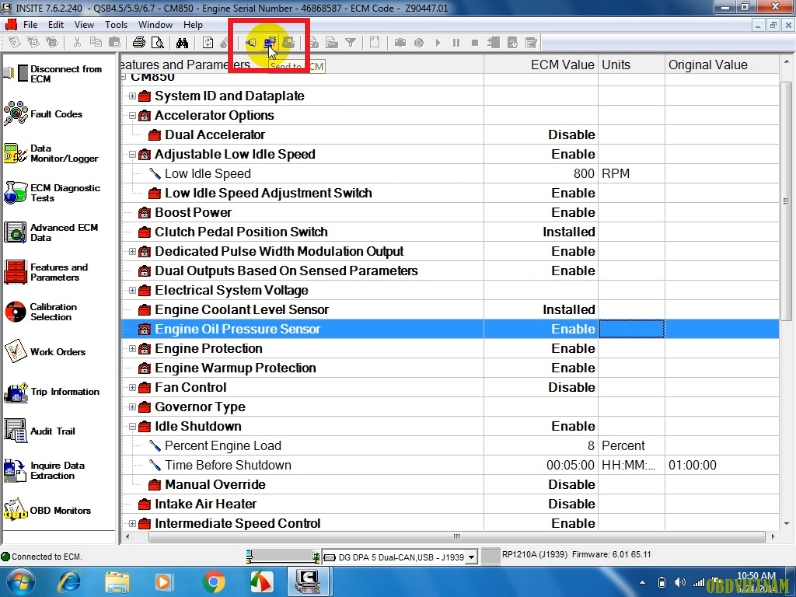Select the Percent Engine Load parameter
This screenshot has height=597, width=796.
click(x=223, y=446)
